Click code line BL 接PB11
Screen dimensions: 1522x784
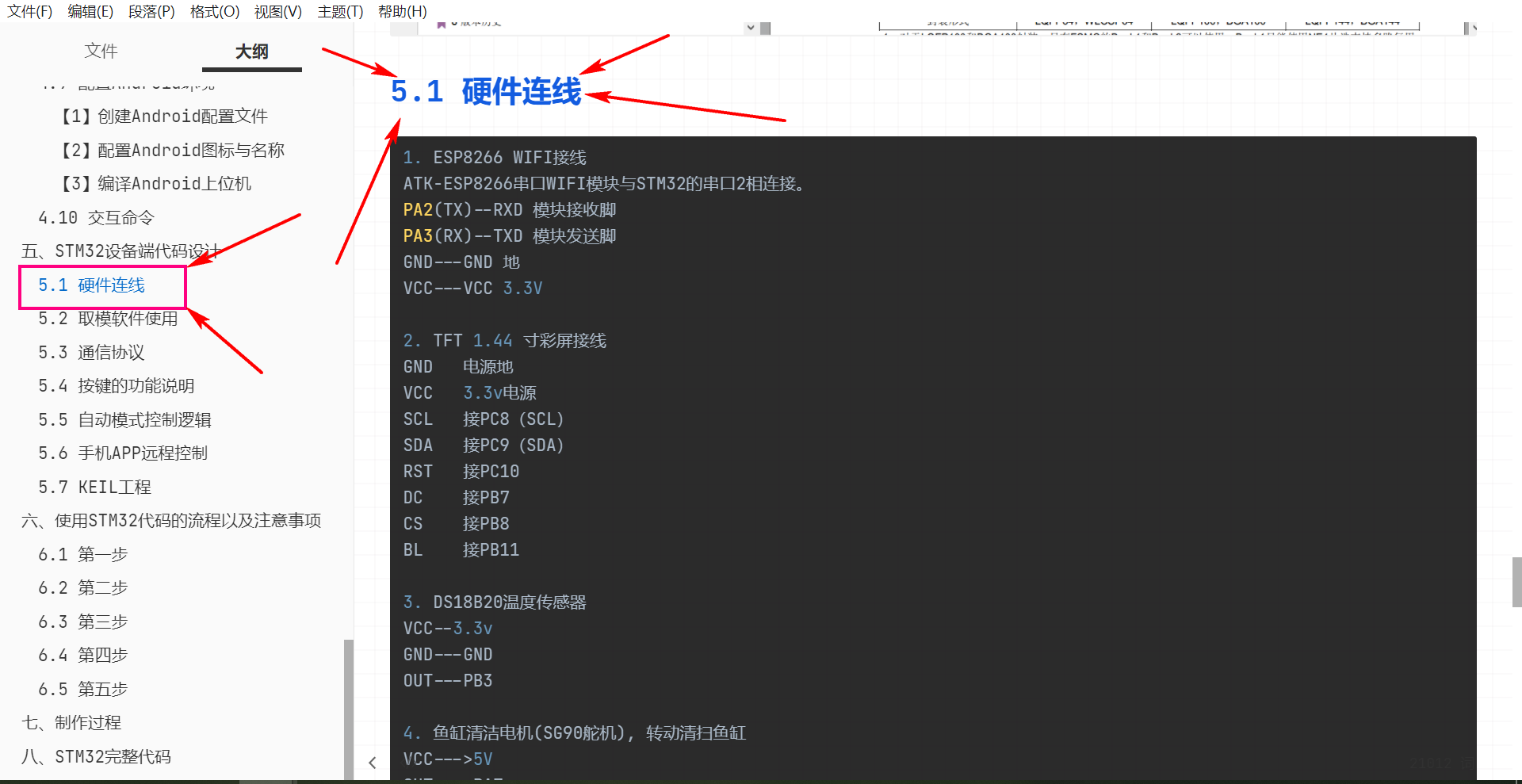click(461, 550)
